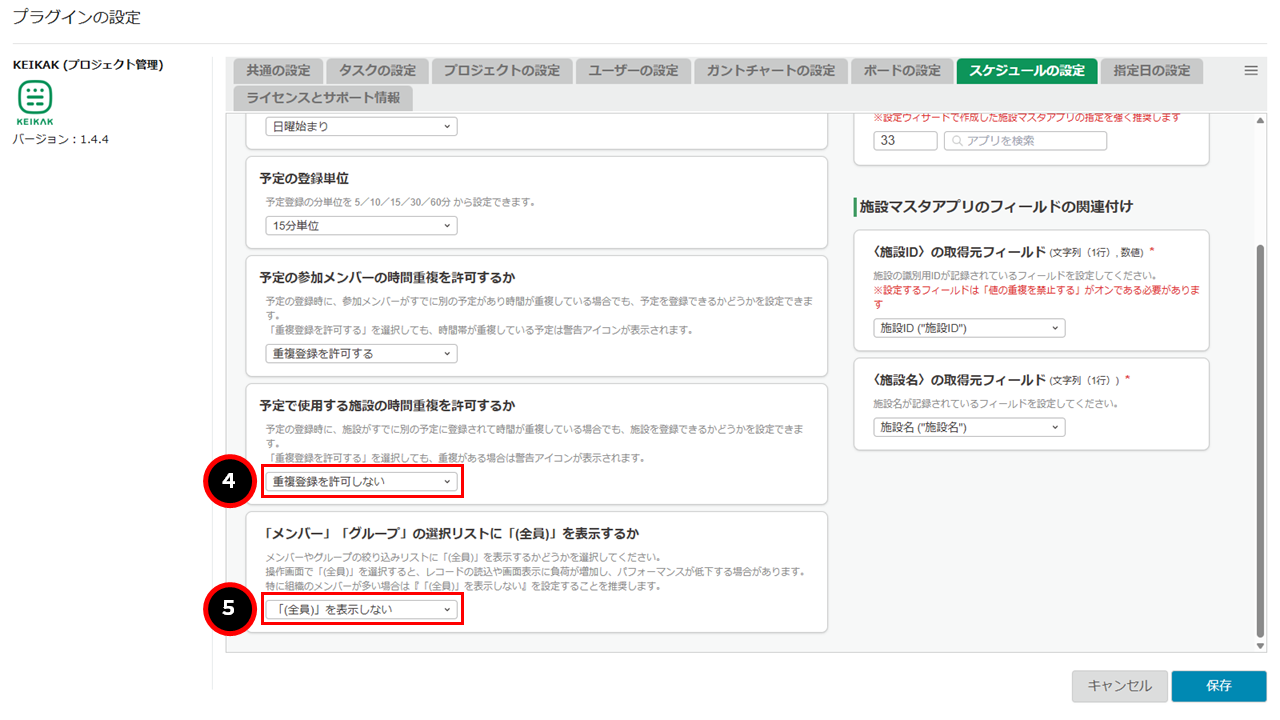Switch to the 共通の設定 tab

pos(277,71)
